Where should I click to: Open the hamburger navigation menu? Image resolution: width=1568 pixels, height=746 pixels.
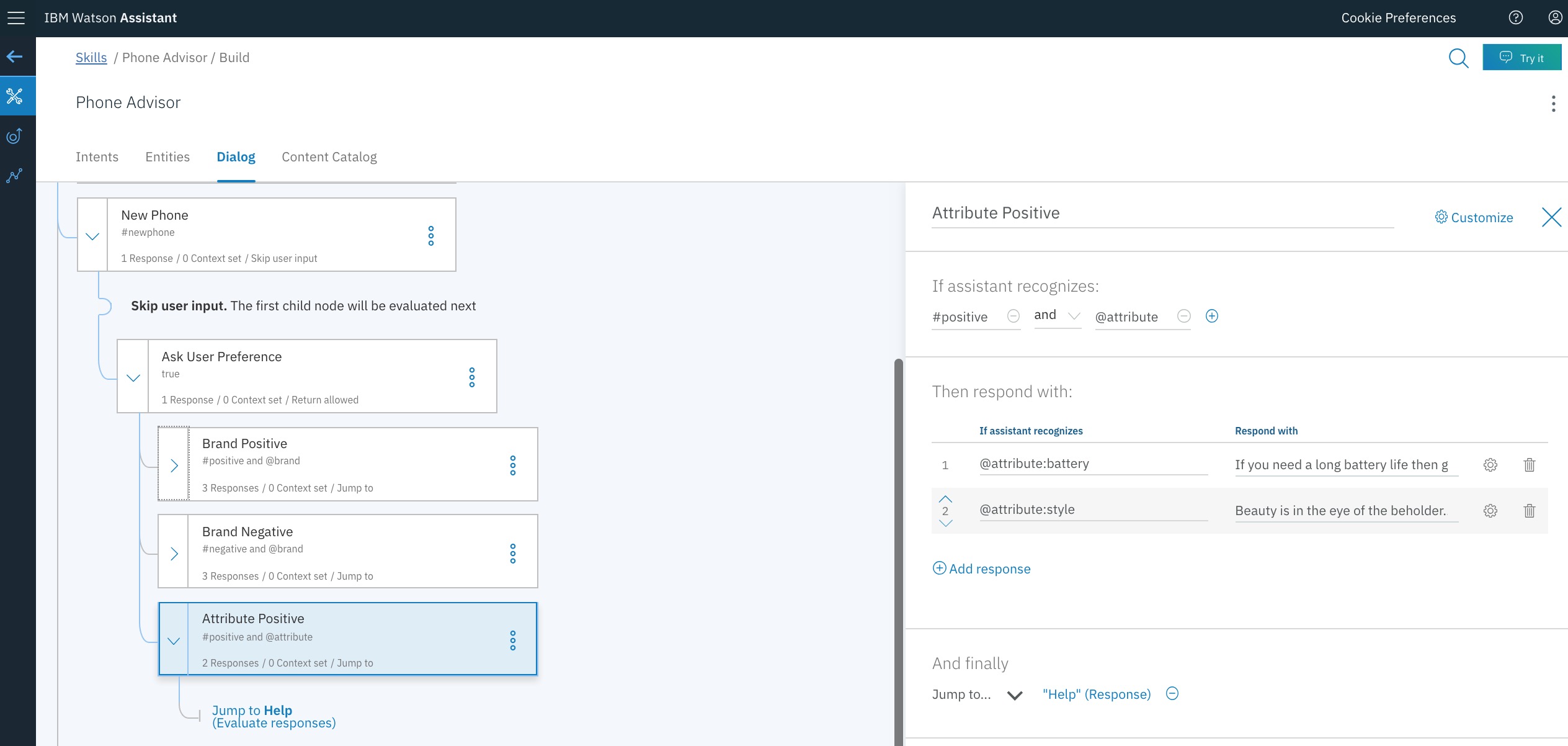[16, 18]
